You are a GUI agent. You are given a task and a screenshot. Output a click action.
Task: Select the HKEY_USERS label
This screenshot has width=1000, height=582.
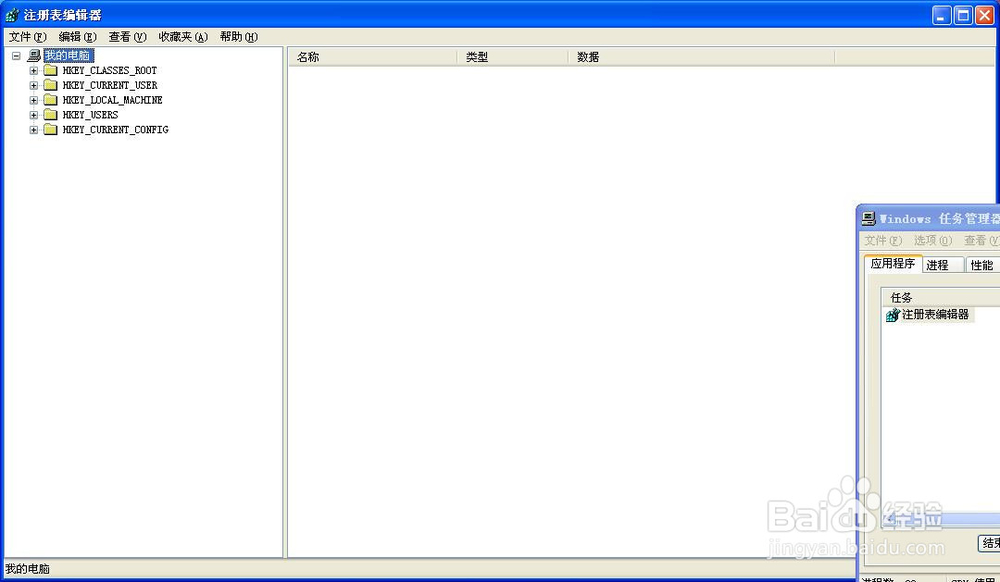point(90,115)
